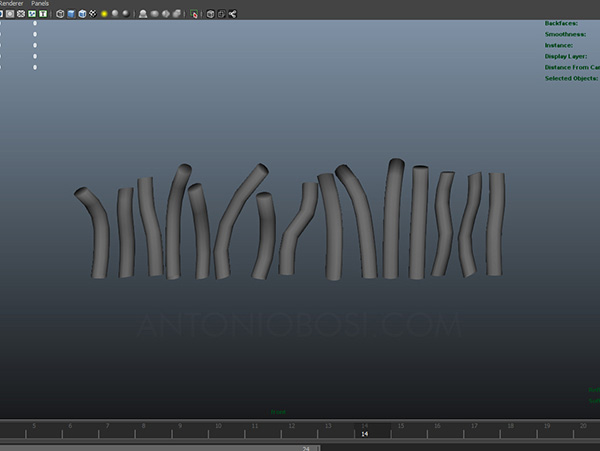Click the Distance From Camera HUD label
Viewport: 600px width, 451px height.
[572, 67]
